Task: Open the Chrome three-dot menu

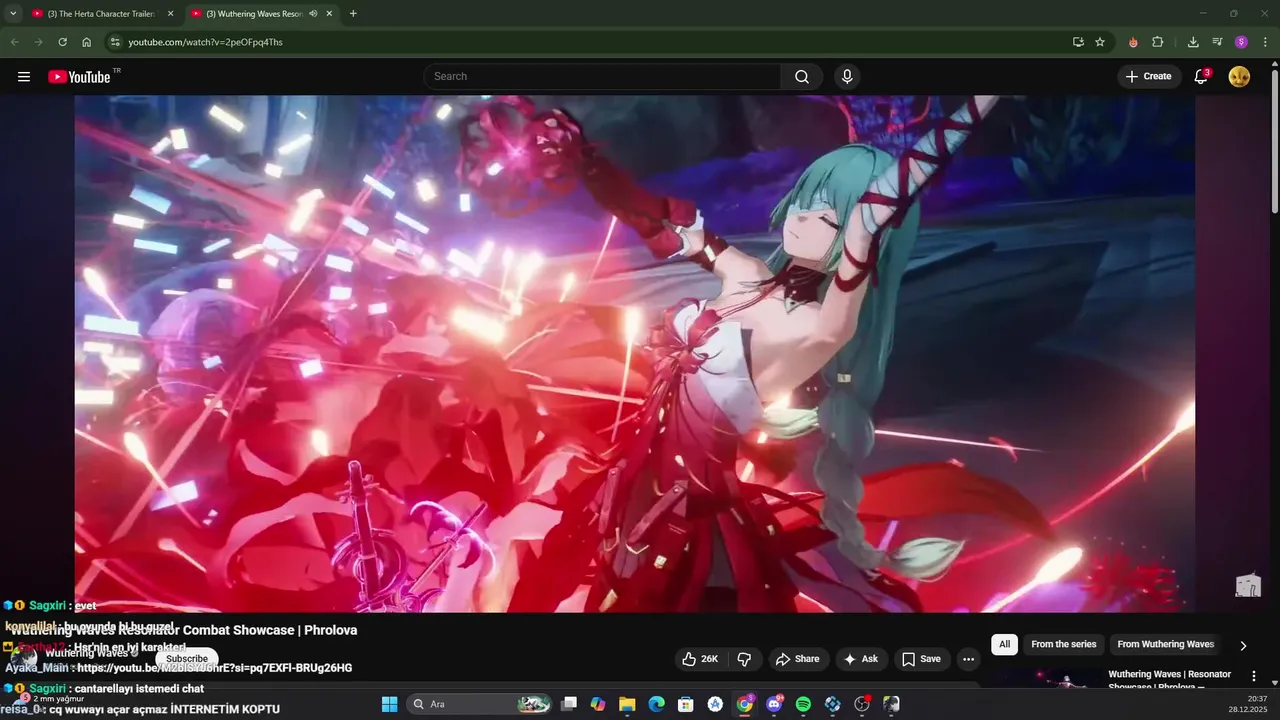Action: (x=1266, y=42)
